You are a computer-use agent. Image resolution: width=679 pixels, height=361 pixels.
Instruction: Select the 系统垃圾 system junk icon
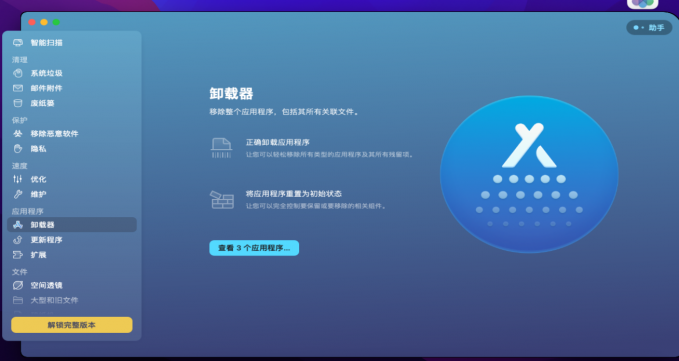tap(18, 73)
